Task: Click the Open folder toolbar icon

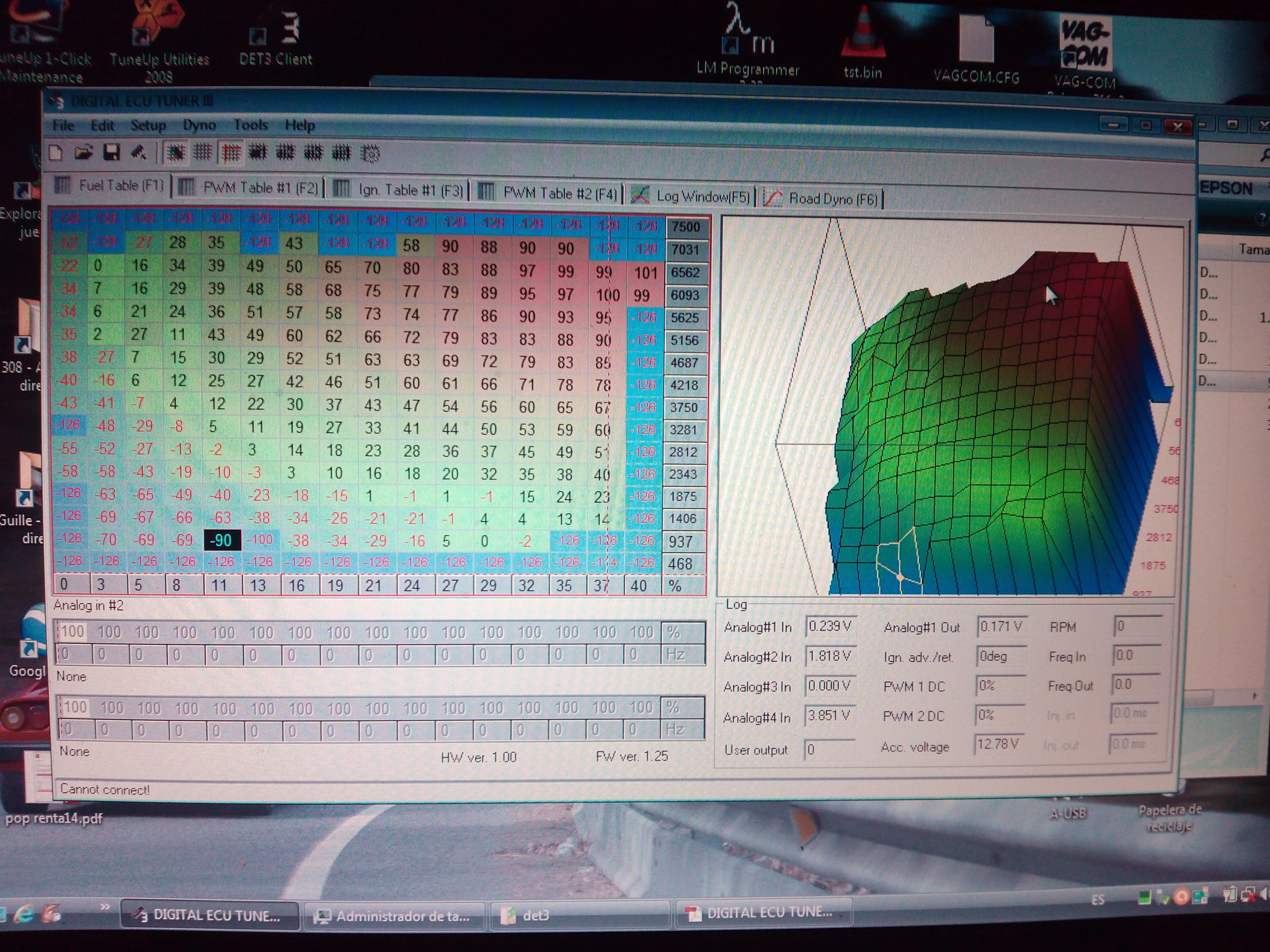Action: click(x=84, y=152)
